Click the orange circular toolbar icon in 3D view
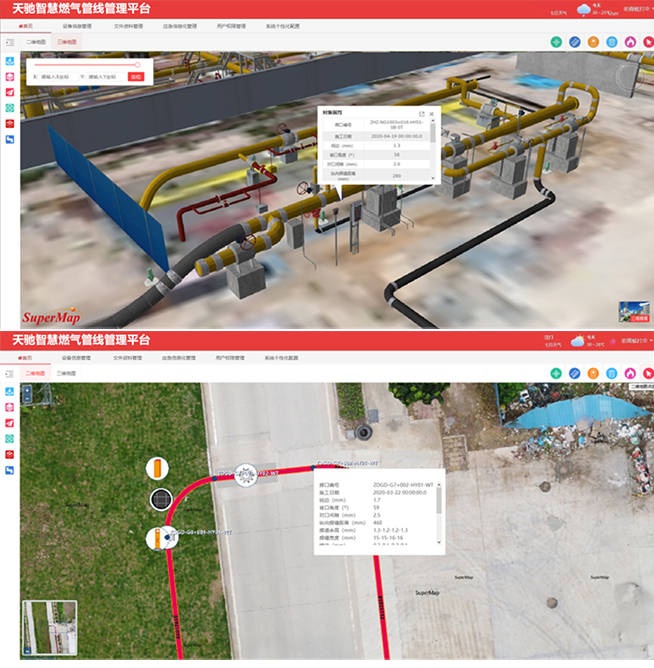654x668 pixels. click(593, 42)
